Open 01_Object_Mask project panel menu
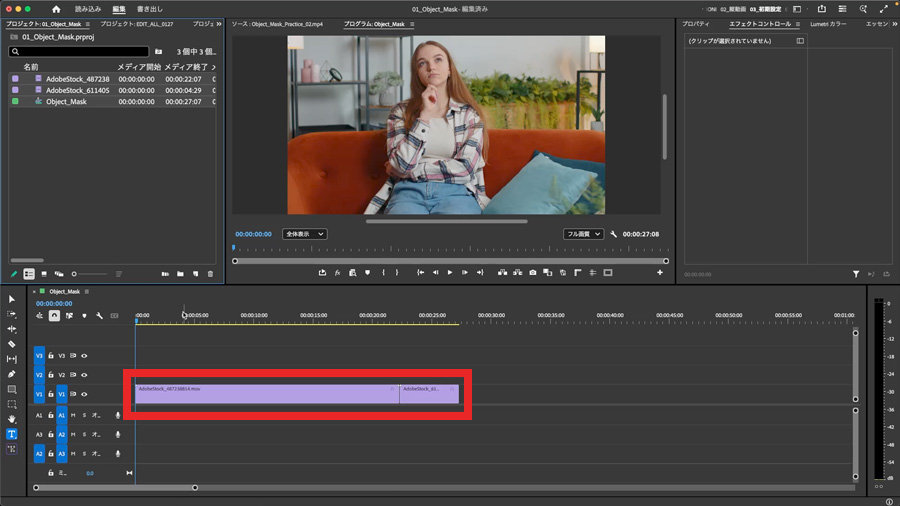900x506 pixels. (88, 24)
